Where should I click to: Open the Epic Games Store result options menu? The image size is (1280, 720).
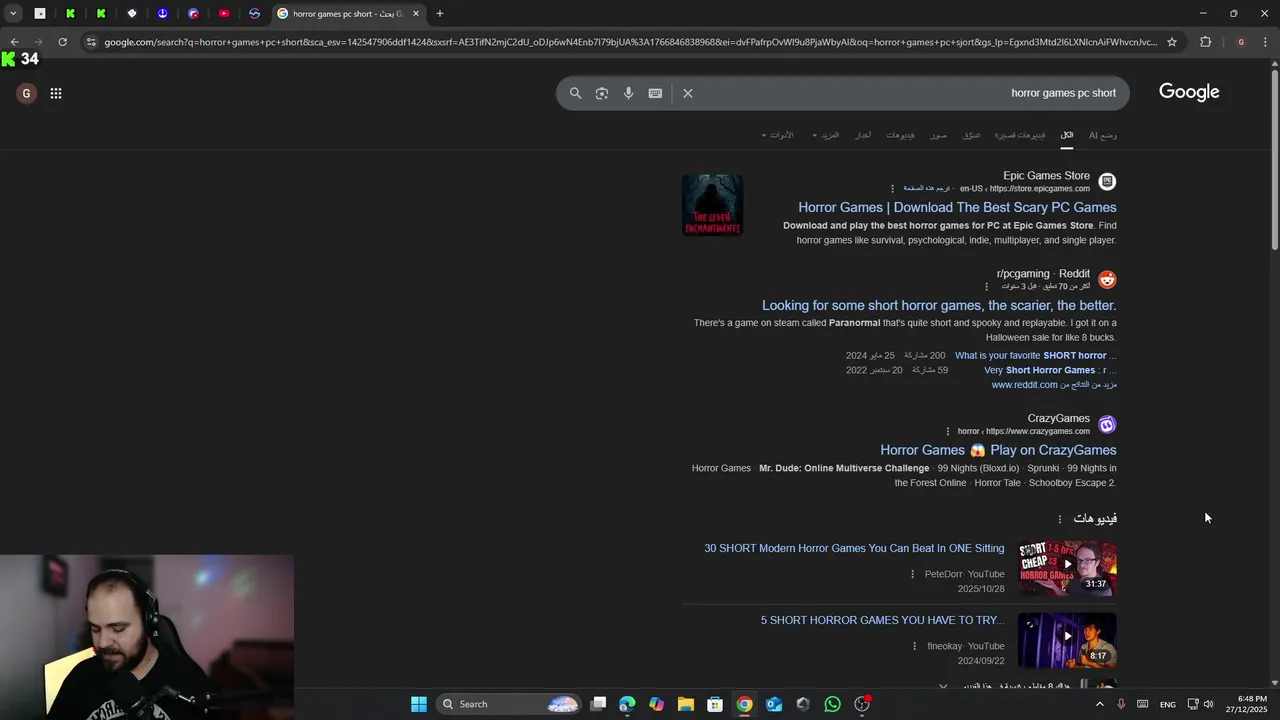coord(893,188)
